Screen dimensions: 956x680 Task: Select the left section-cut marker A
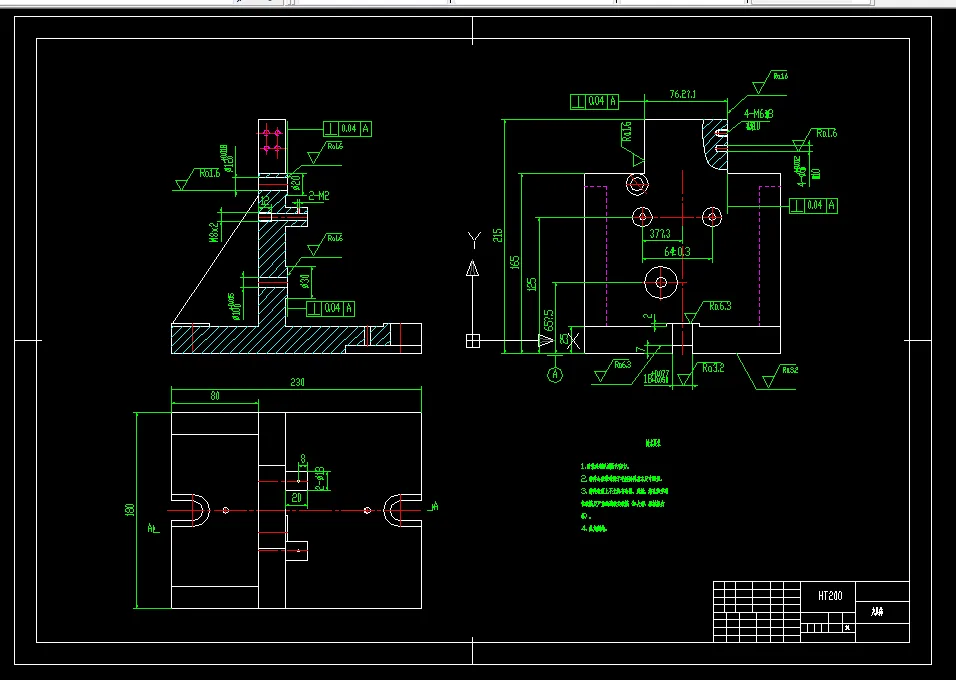click(x=153, y=528)
